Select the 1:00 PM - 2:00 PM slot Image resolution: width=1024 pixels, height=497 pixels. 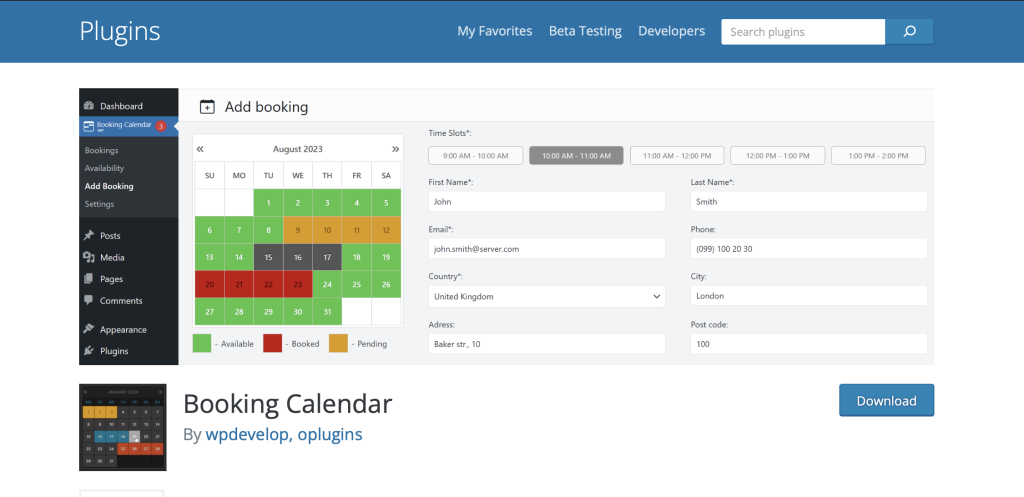click(x=878, y=155)
